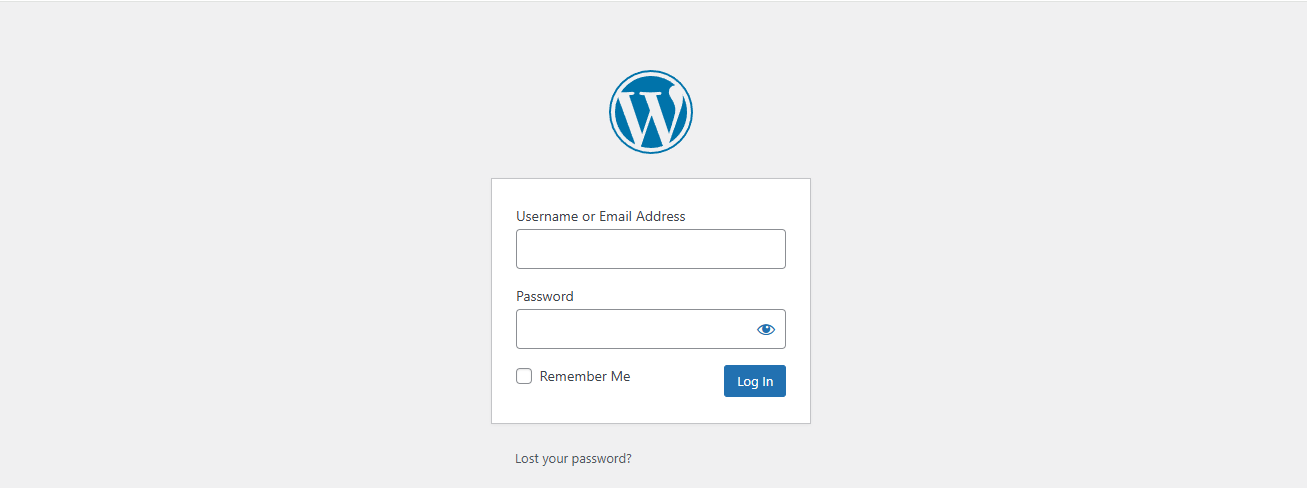The image size is (1307, 488).
Task: Select the username text box
Action: point(650,249)
